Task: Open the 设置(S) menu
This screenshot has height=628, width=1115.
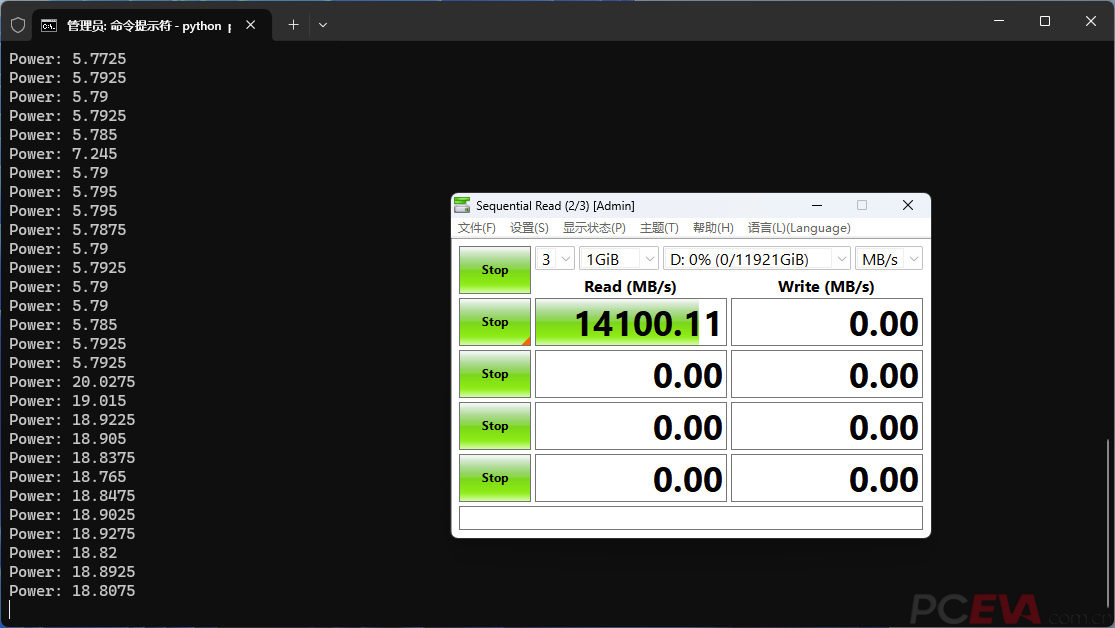Action: tap(529, 228)
